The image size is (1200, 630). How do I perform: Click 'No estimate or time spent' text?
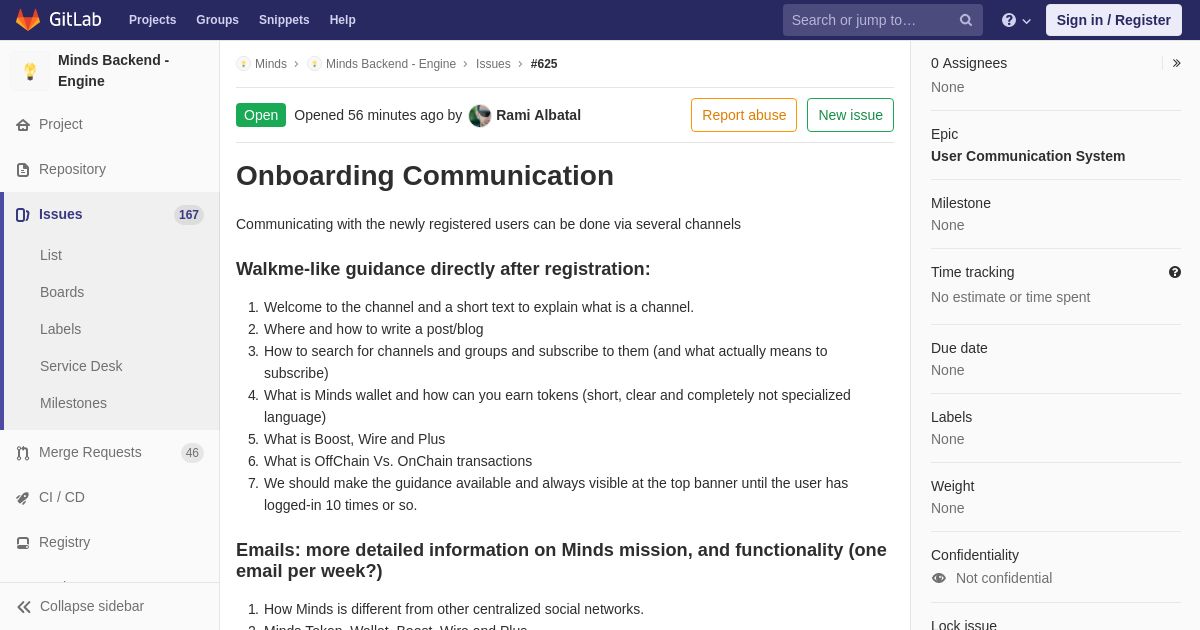1011,297
